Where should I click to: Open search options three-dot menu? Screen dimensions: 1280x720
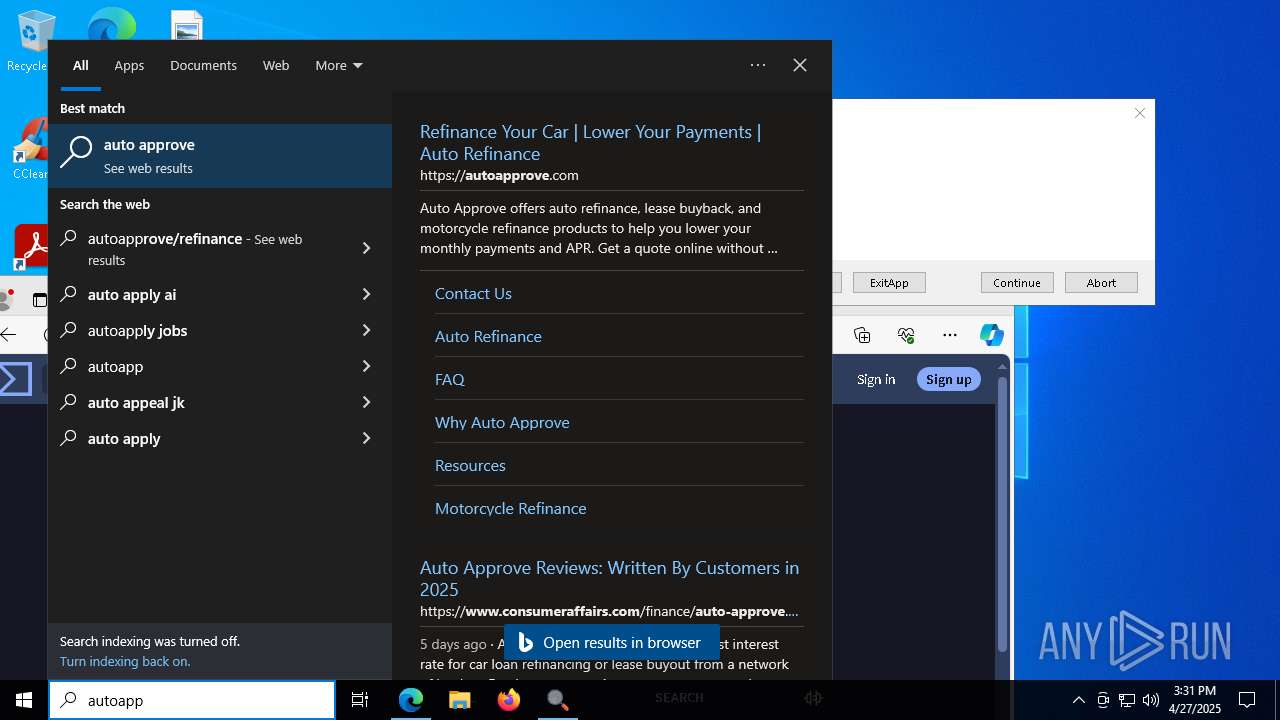click(x=758, y=65)
